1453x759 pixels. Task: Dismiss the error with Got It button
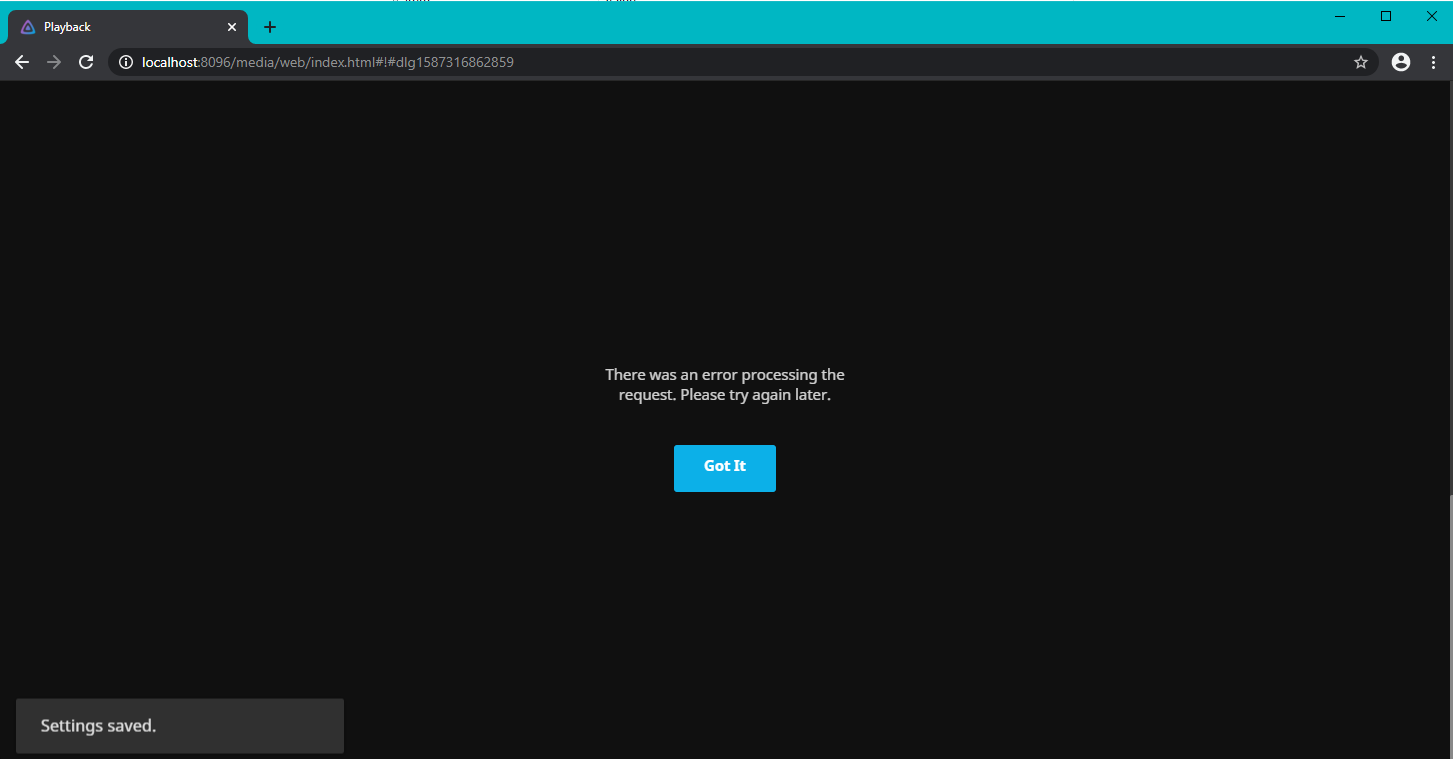[725, 468]
